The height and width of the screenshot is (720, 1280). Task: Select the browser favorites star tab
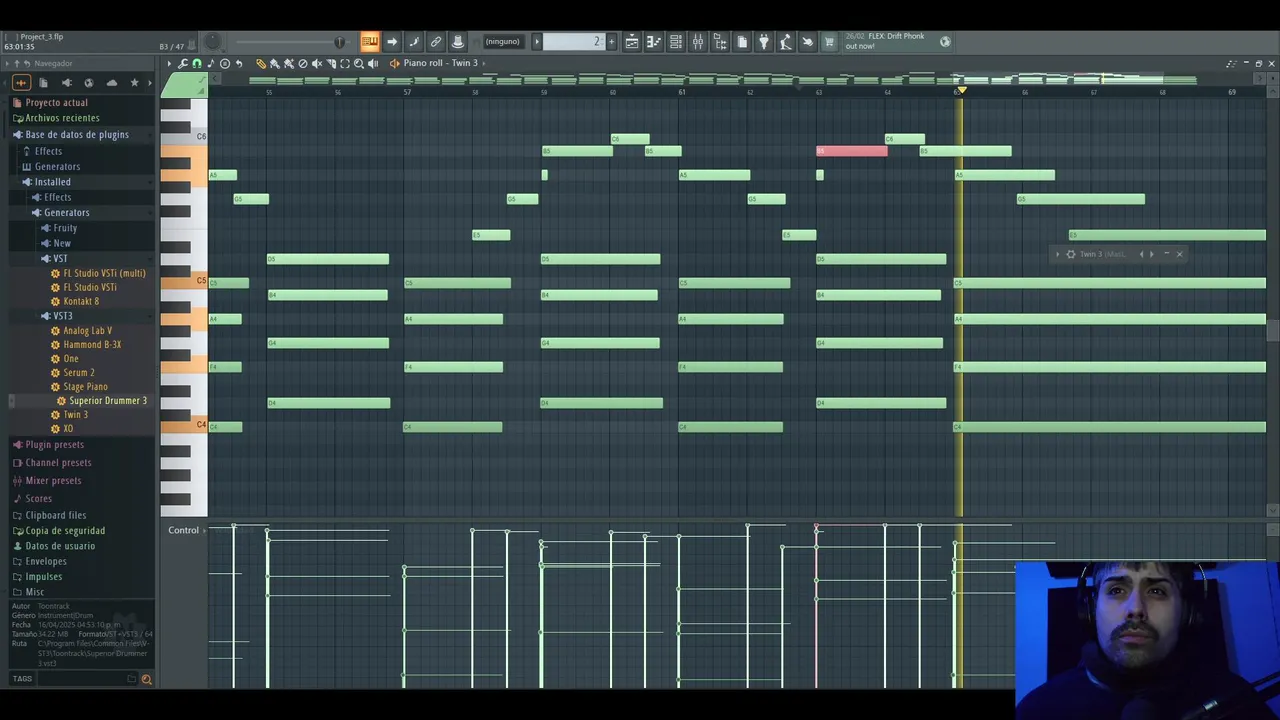(134, 82)
